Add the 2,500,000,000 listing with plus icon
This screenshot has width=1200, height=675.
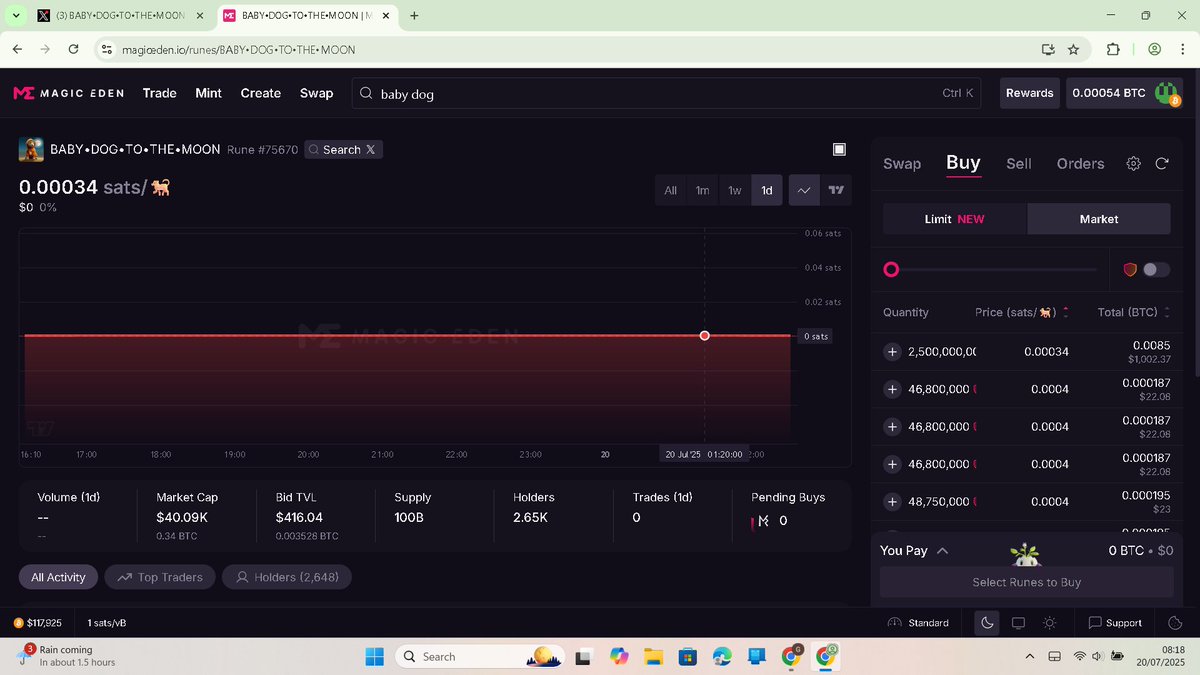(893, 352)
